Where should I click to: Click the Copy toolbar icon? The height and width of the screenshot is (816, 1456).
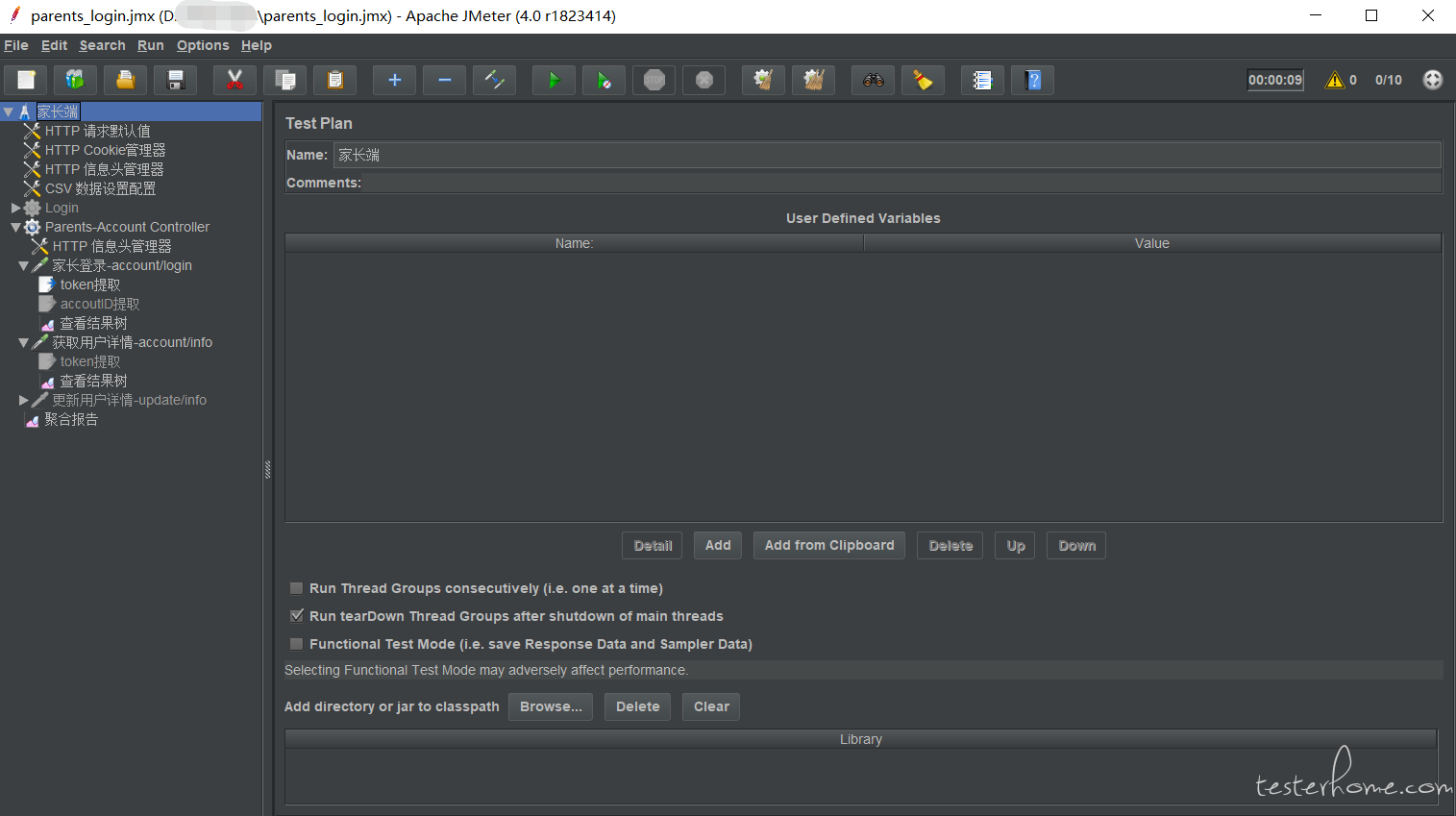click(x=284, y=80)
